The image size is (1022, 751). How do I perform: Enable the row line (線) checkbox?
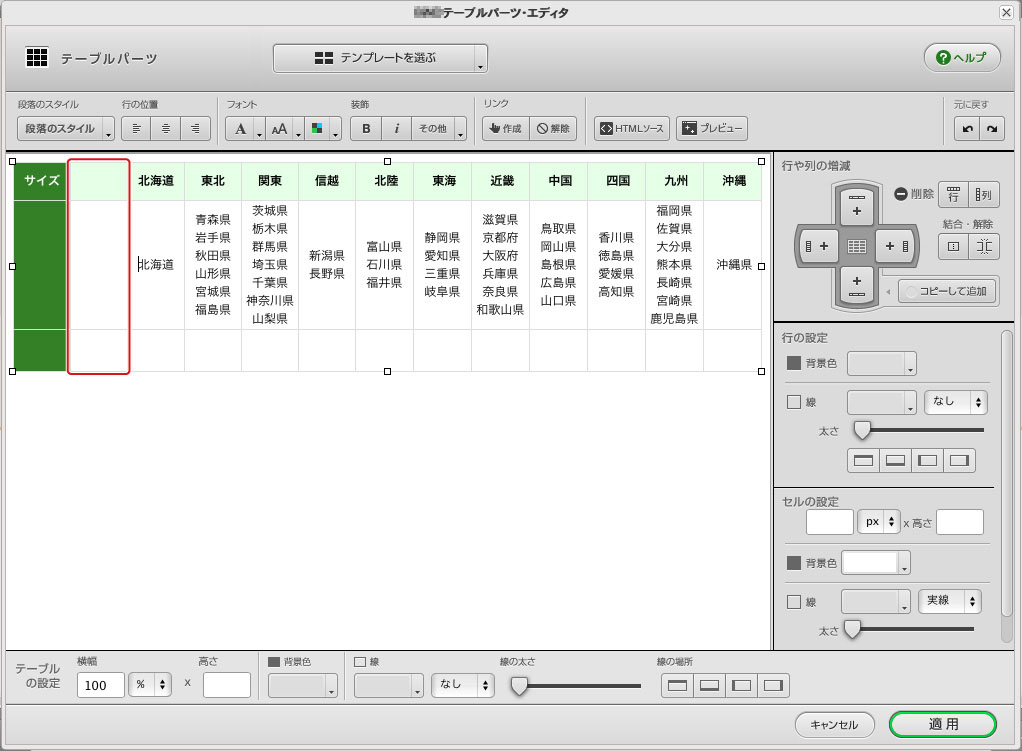coord(794,402)
